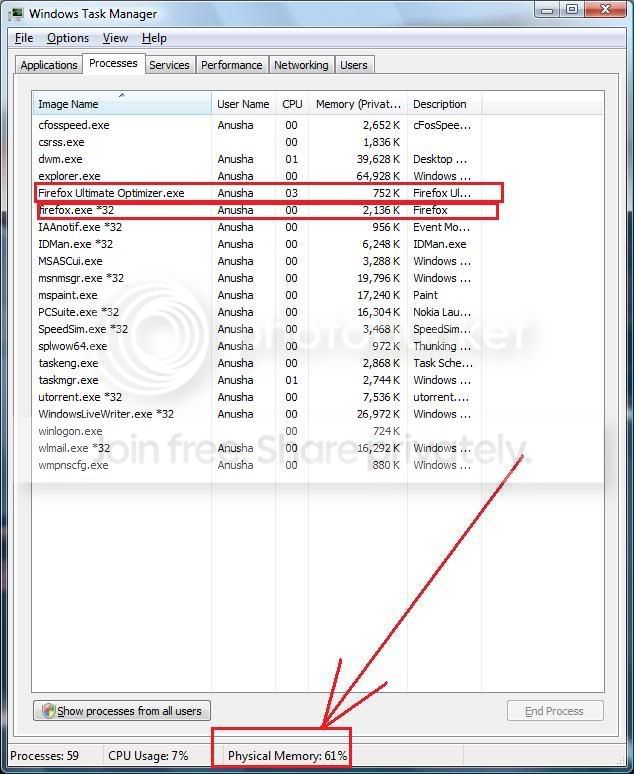Select the firefox.exe *32 process
Image resolution: width=634 pixels, height=774 pixels.
257,210
